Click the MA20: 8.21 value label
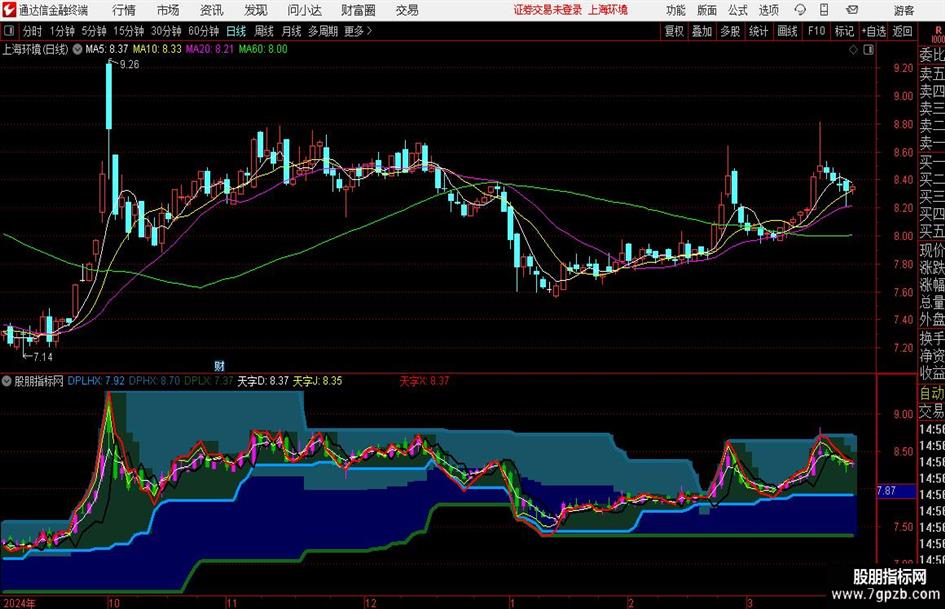Image resolution: width=945 pixels, height=609 pixels. 210,49
